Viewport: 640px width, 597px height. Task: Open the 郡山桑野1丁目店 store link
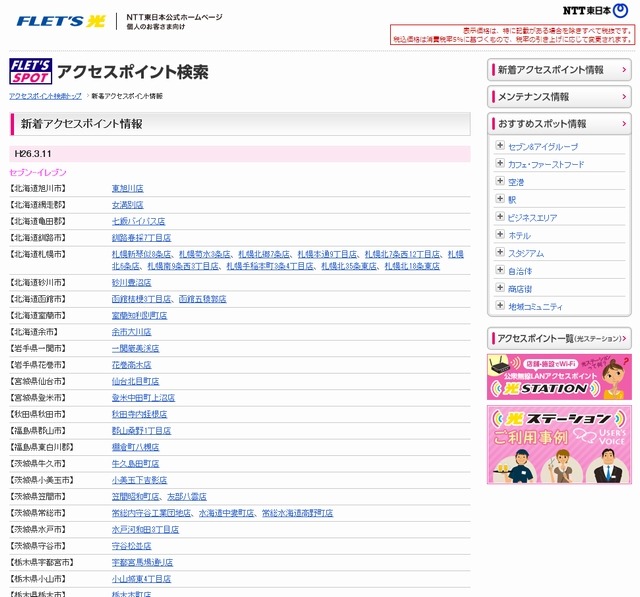tap(141, 431)
